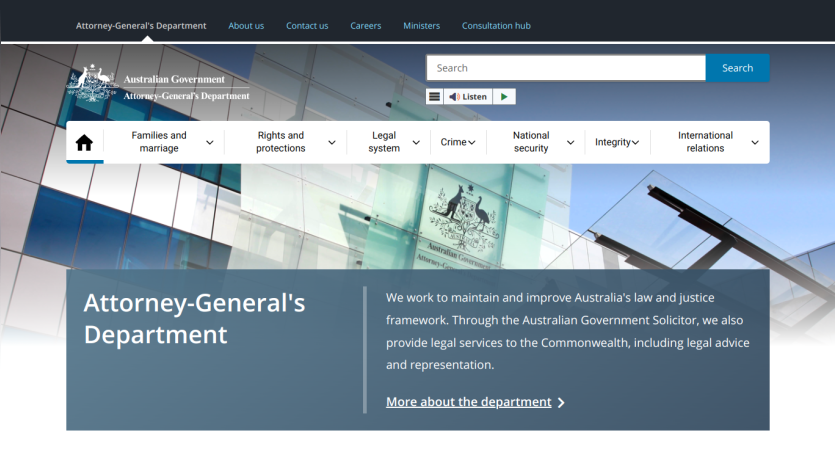Expand the Rights and protections chevron
Viewport: 835px width, 469px height.
332,142
